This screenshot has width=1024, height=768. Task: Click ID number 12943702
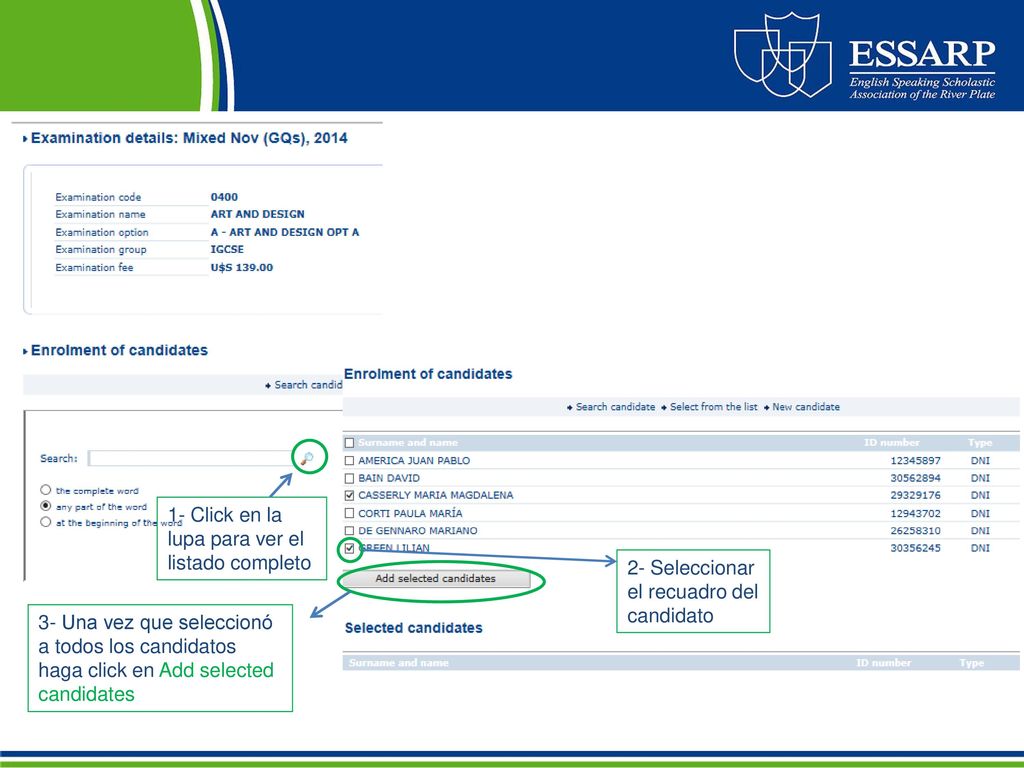click(x=916, y=513)
